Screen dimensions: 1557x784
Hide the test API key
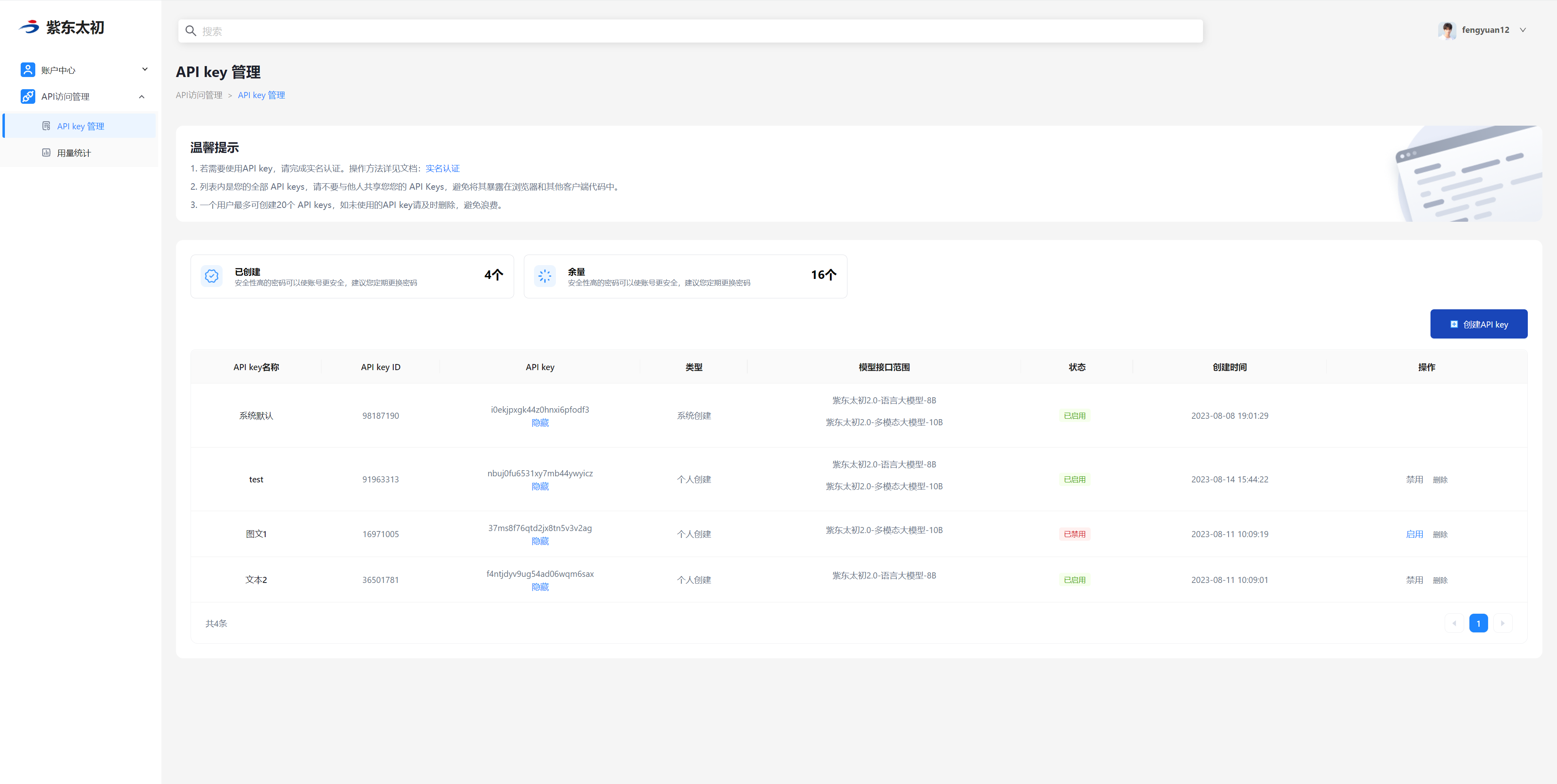pos(540,486)
